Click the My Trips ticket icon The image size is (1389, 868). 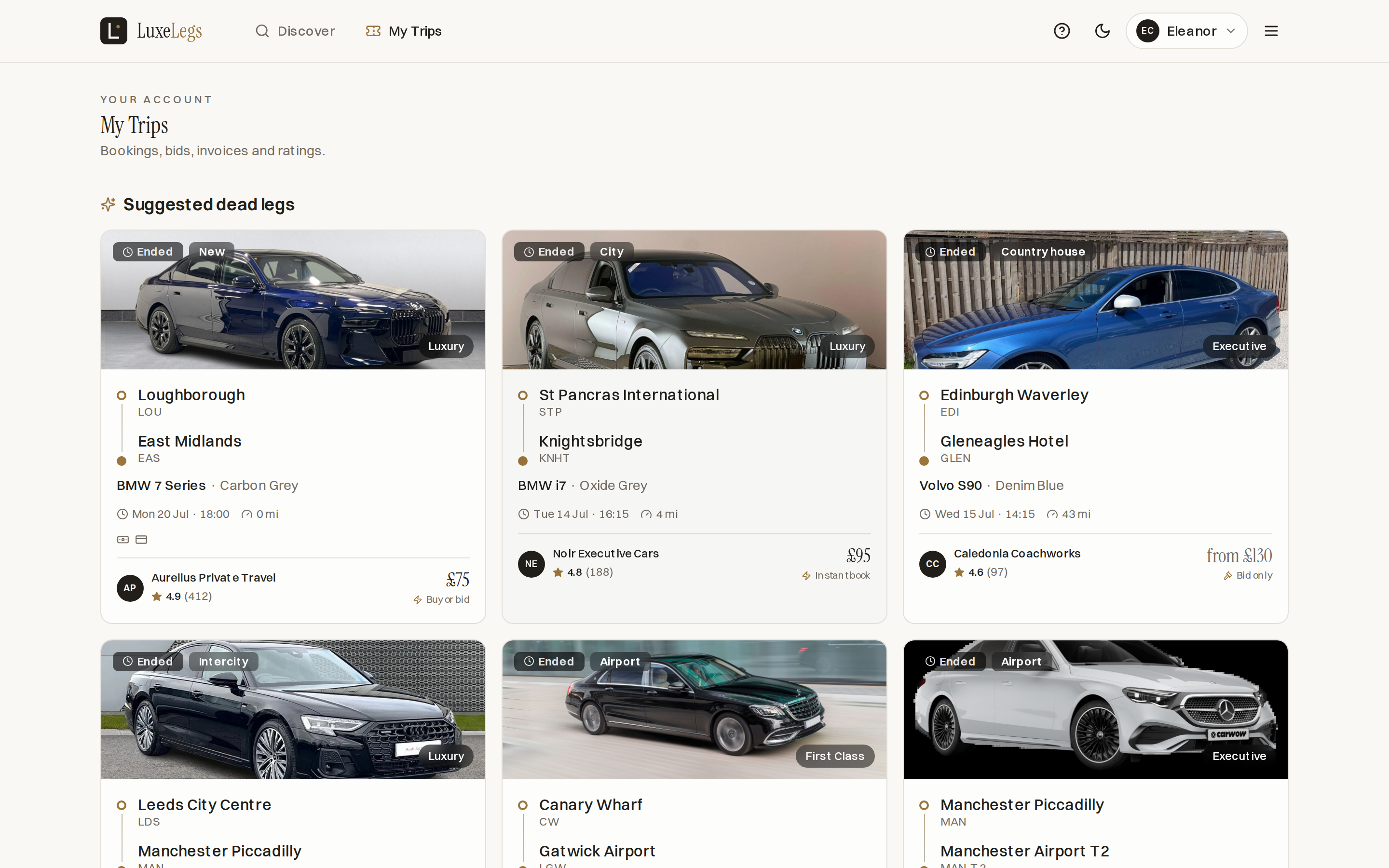click(x=373, y=31)
